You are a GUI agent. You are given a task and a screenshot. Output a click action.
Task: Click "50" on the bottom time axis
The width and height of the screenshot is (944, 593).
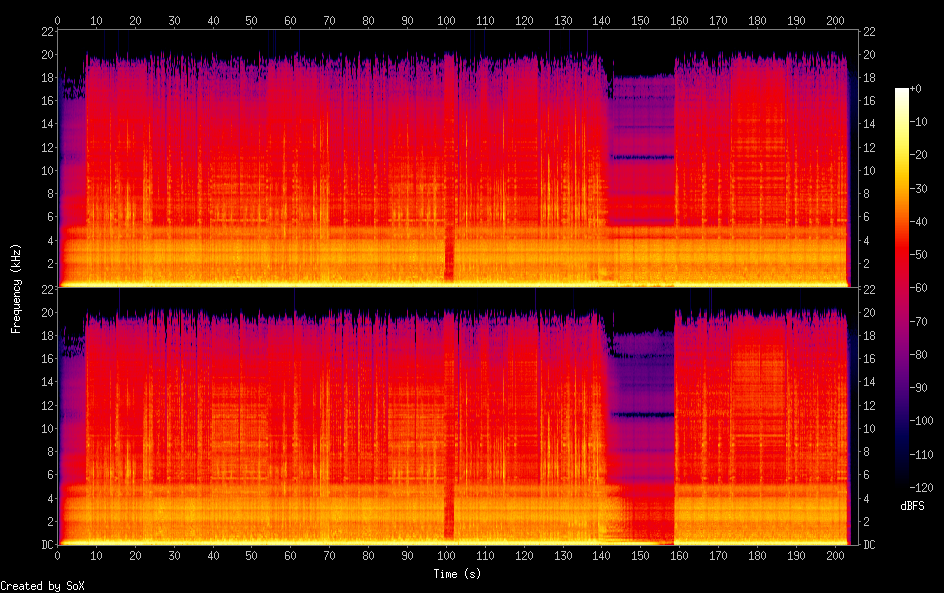coord(252,556)
